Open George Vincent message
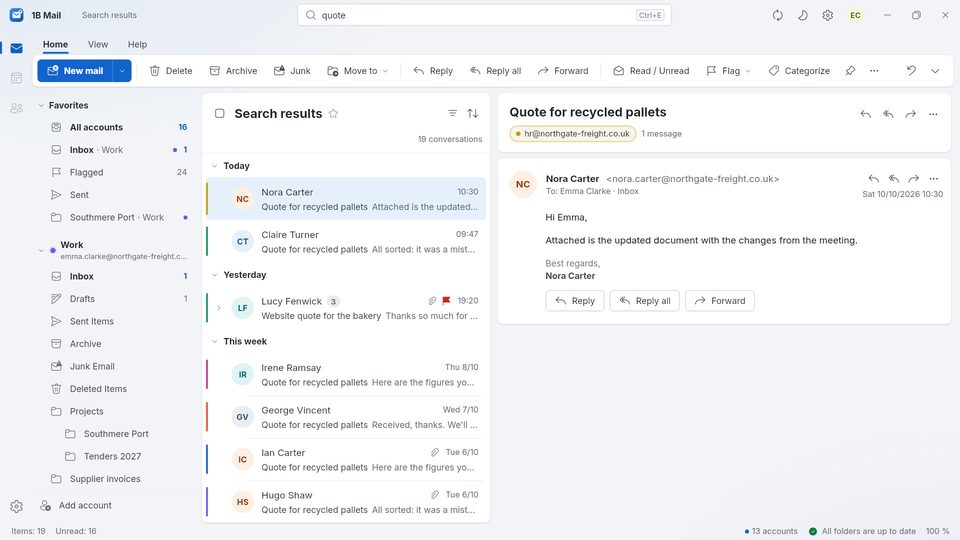The width and height of the screenshot is (960, 540). pyautogui.click(x=346, y=417)
